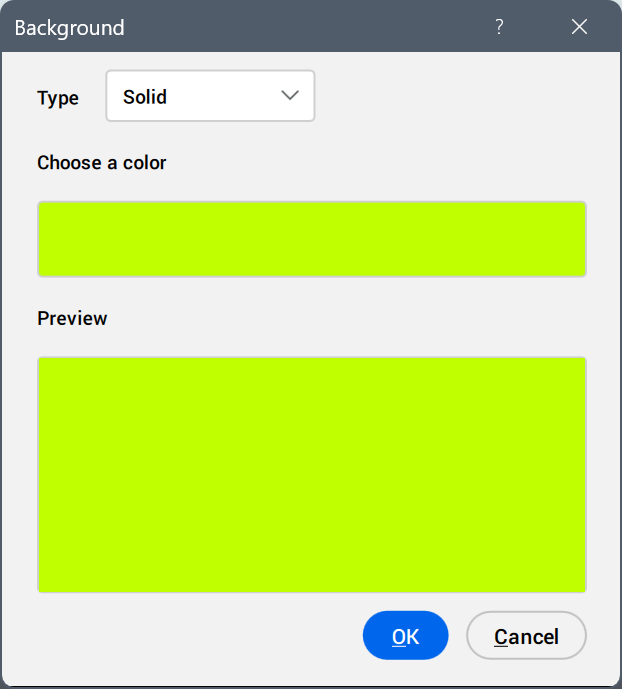Screen dimensions: 622x689
Task: Click the Preview label text
Action: (x=72, y=318)
